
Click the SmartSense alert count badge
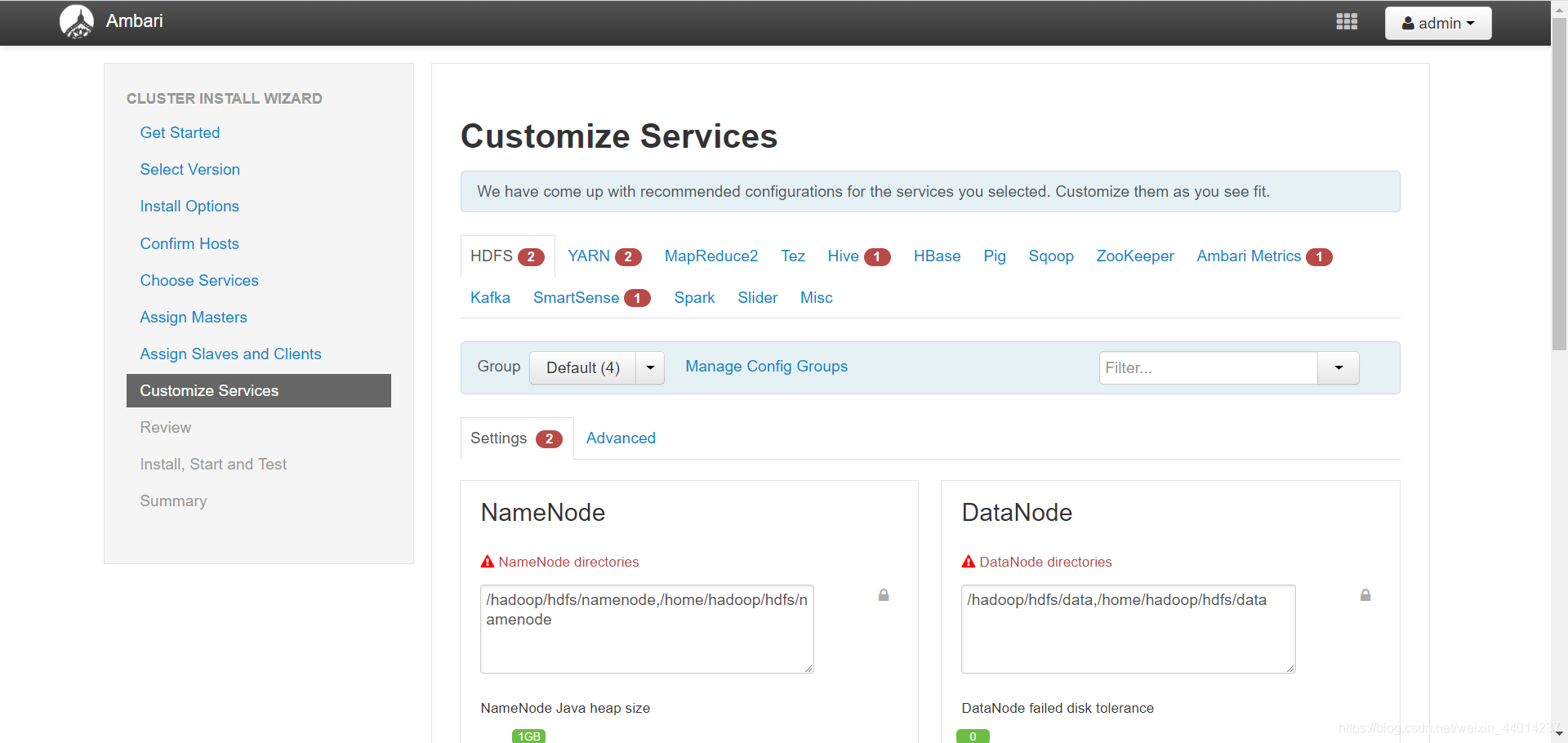coord(637,299)
